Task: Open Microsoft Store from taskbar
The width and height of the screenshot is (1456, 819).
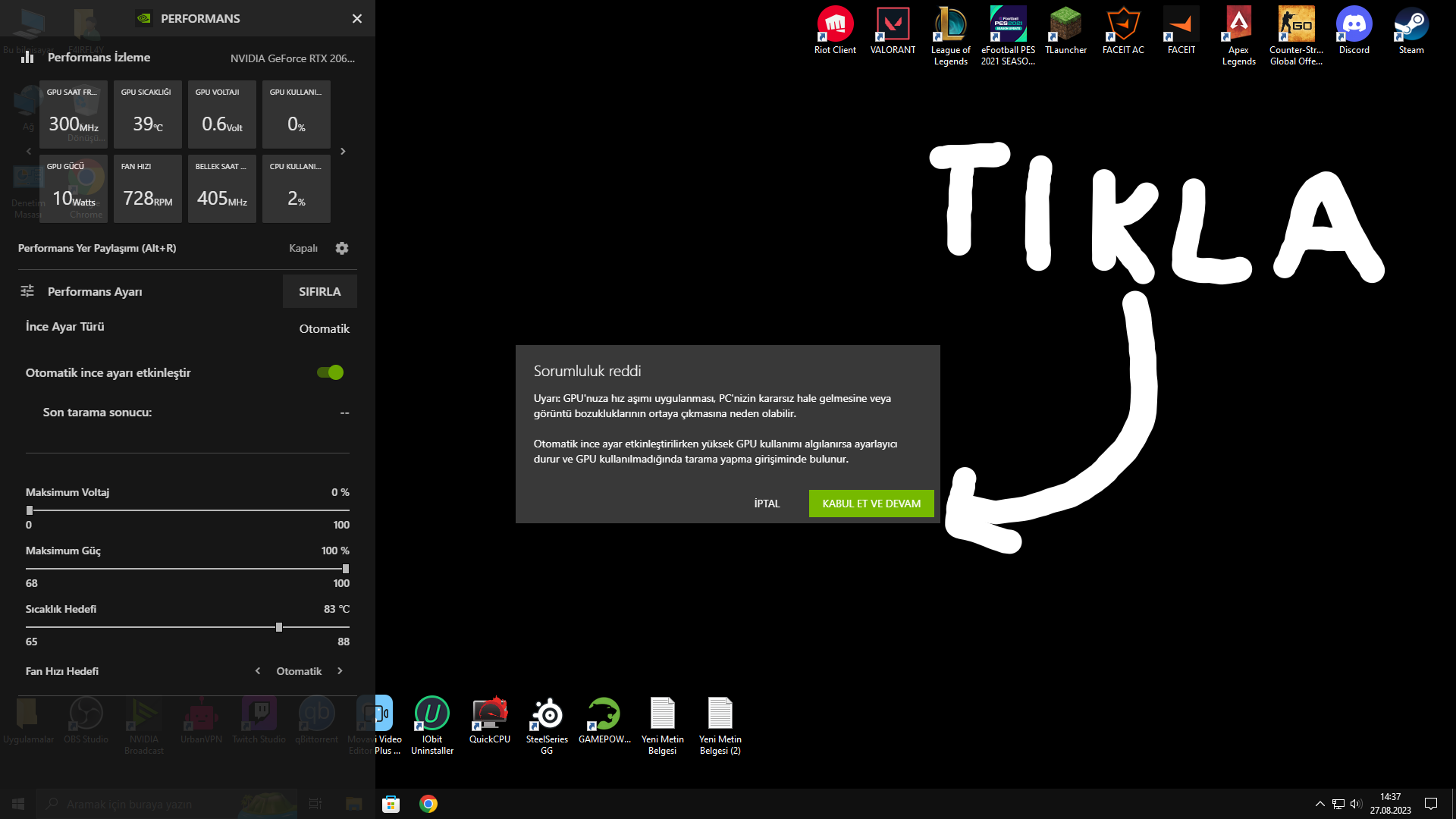Action: click(x=391, y=804)
